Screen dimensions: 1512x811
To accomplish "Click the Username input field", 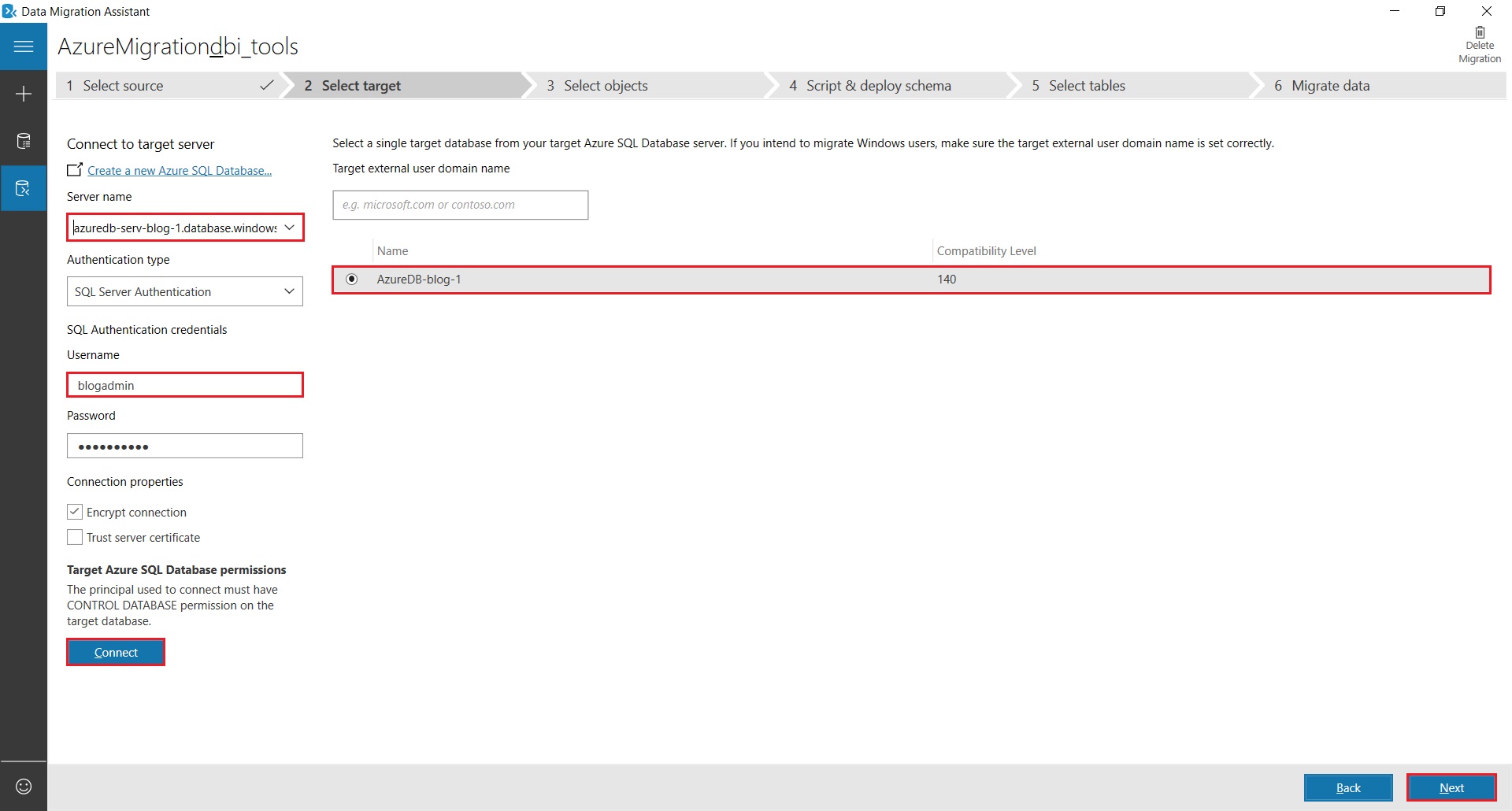I will 185,385.
